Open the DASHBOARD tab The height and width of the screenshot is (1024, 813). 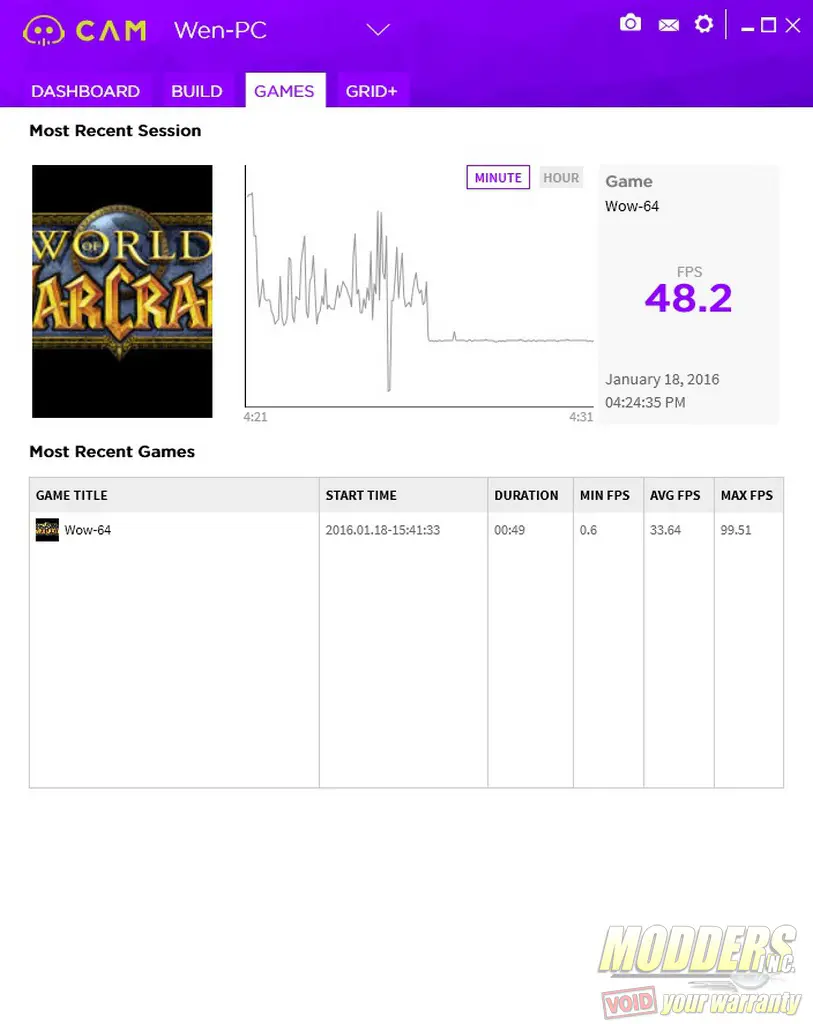coord(85,91)
